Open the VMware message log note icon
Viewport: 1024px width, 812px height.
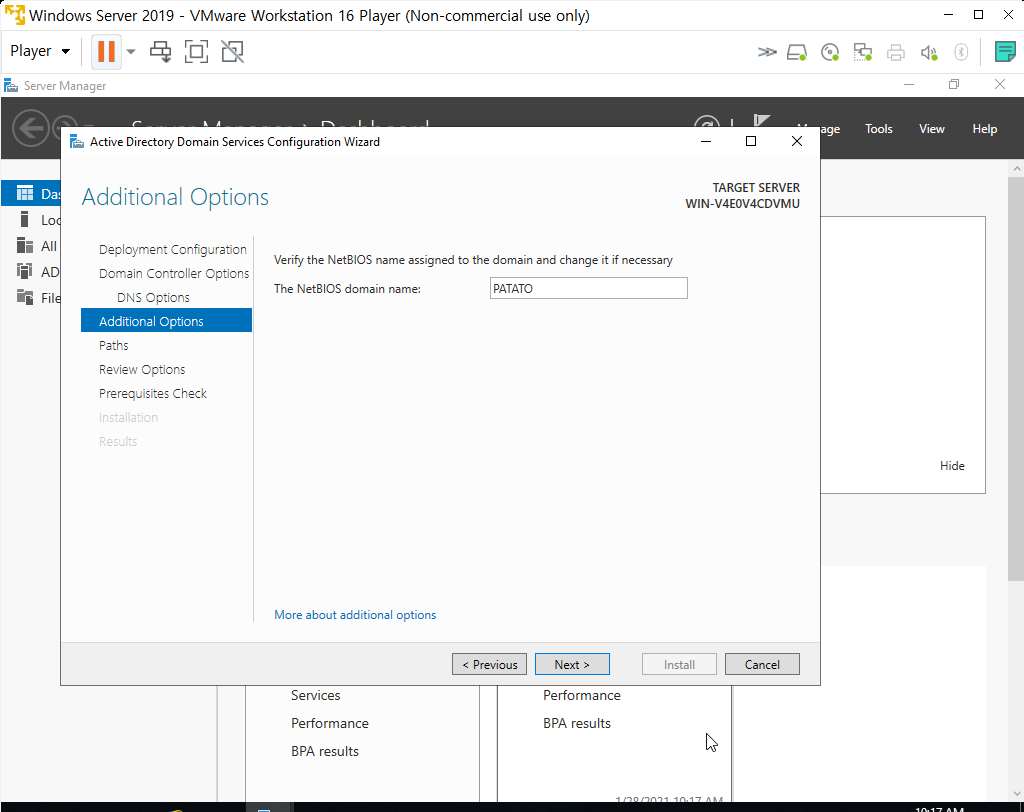pos(1005,52)
